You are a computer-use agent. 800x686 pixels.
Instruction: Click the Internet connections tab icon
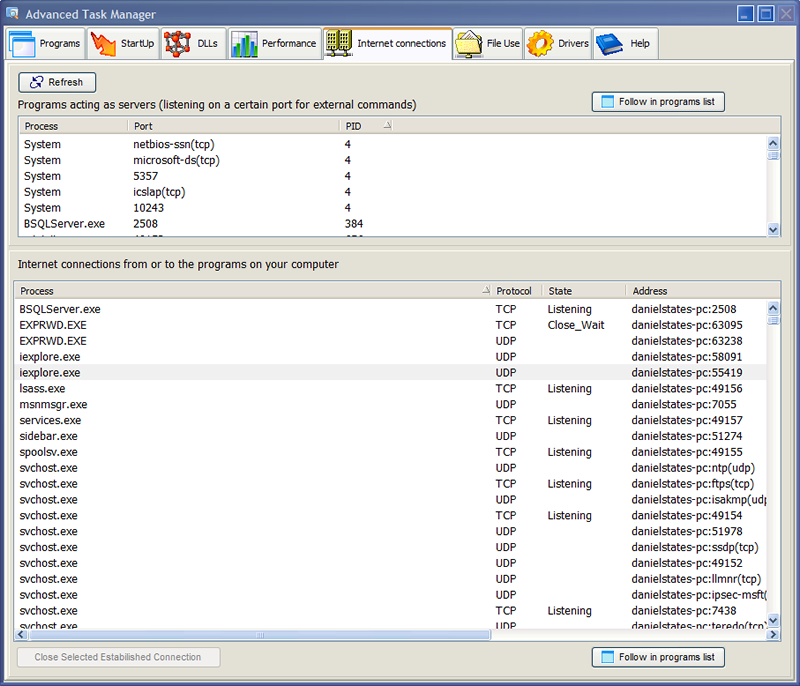click(x=339, y=44)
